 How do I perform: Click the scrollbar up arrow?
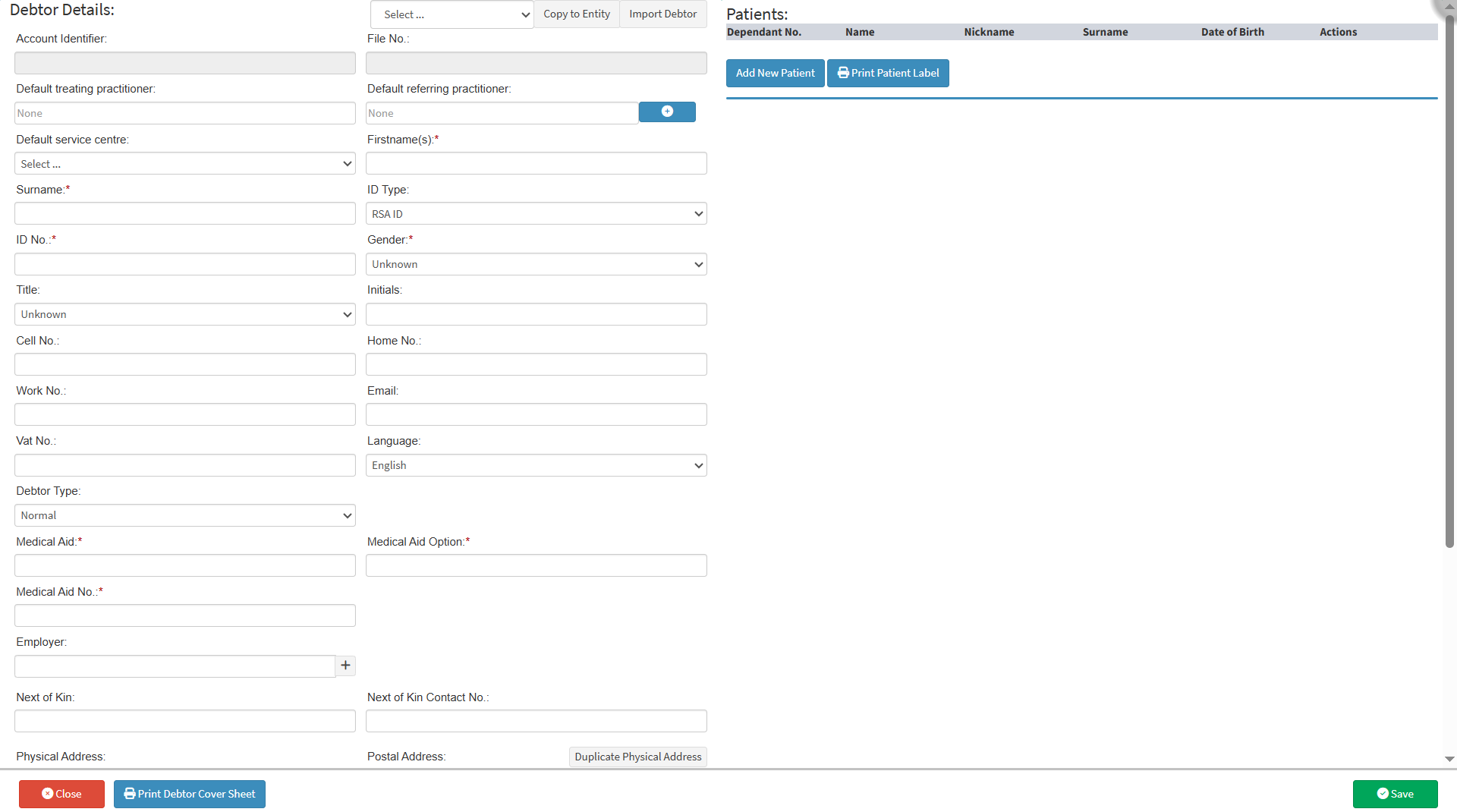pos(1448,6)
